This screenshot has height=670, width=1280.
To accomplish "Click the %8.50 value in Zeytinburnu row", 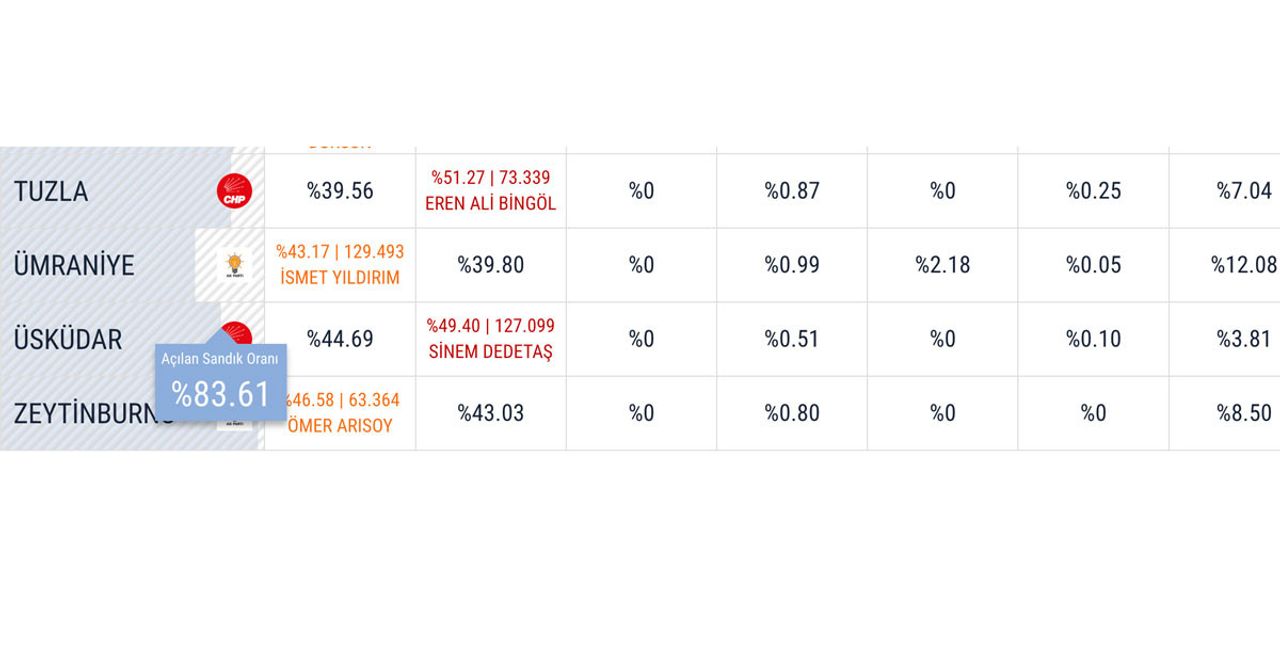I will (1244, 413).
